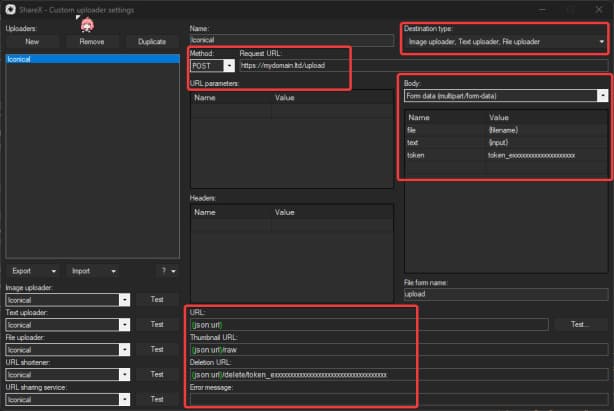Test the URL shortener
The image size is (614, 411).
click(x=157, y=374)
